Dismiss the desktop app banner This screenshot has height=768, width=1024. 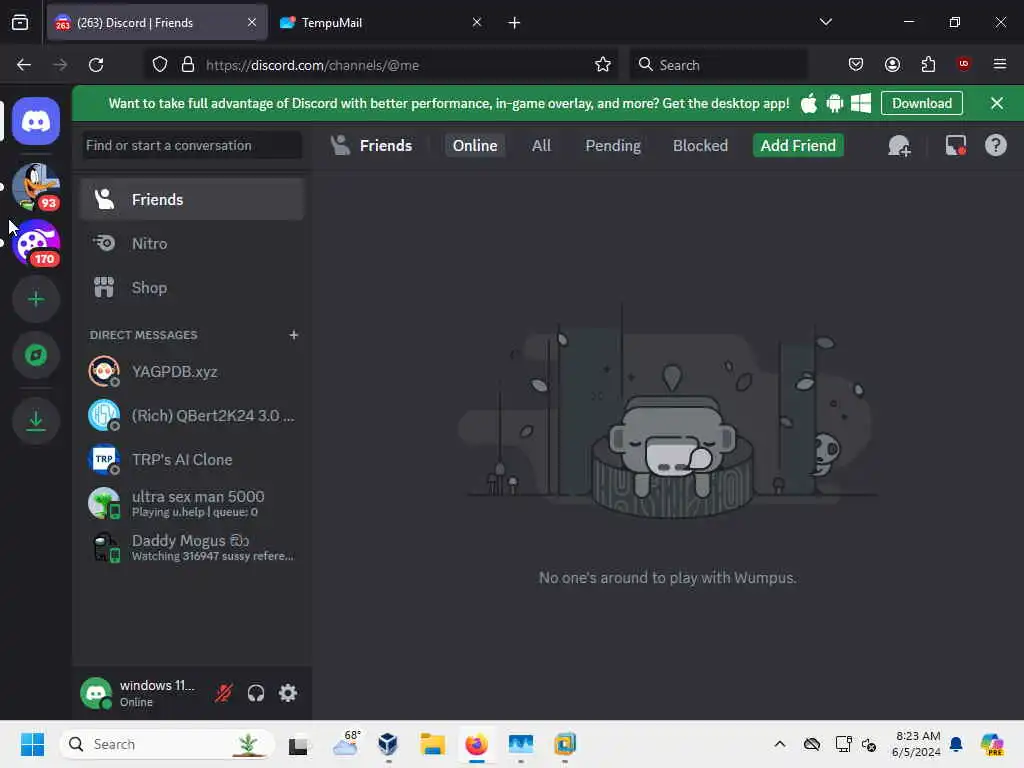click(x=997, y=103)
